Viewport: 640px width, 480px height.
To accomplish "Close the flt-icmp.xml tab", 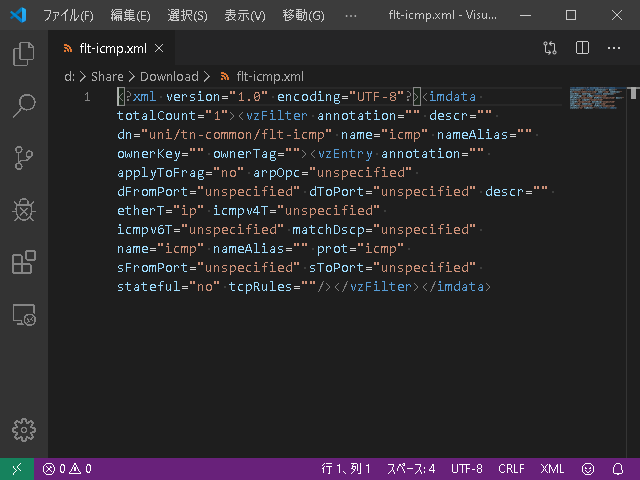I will point(159,49).
